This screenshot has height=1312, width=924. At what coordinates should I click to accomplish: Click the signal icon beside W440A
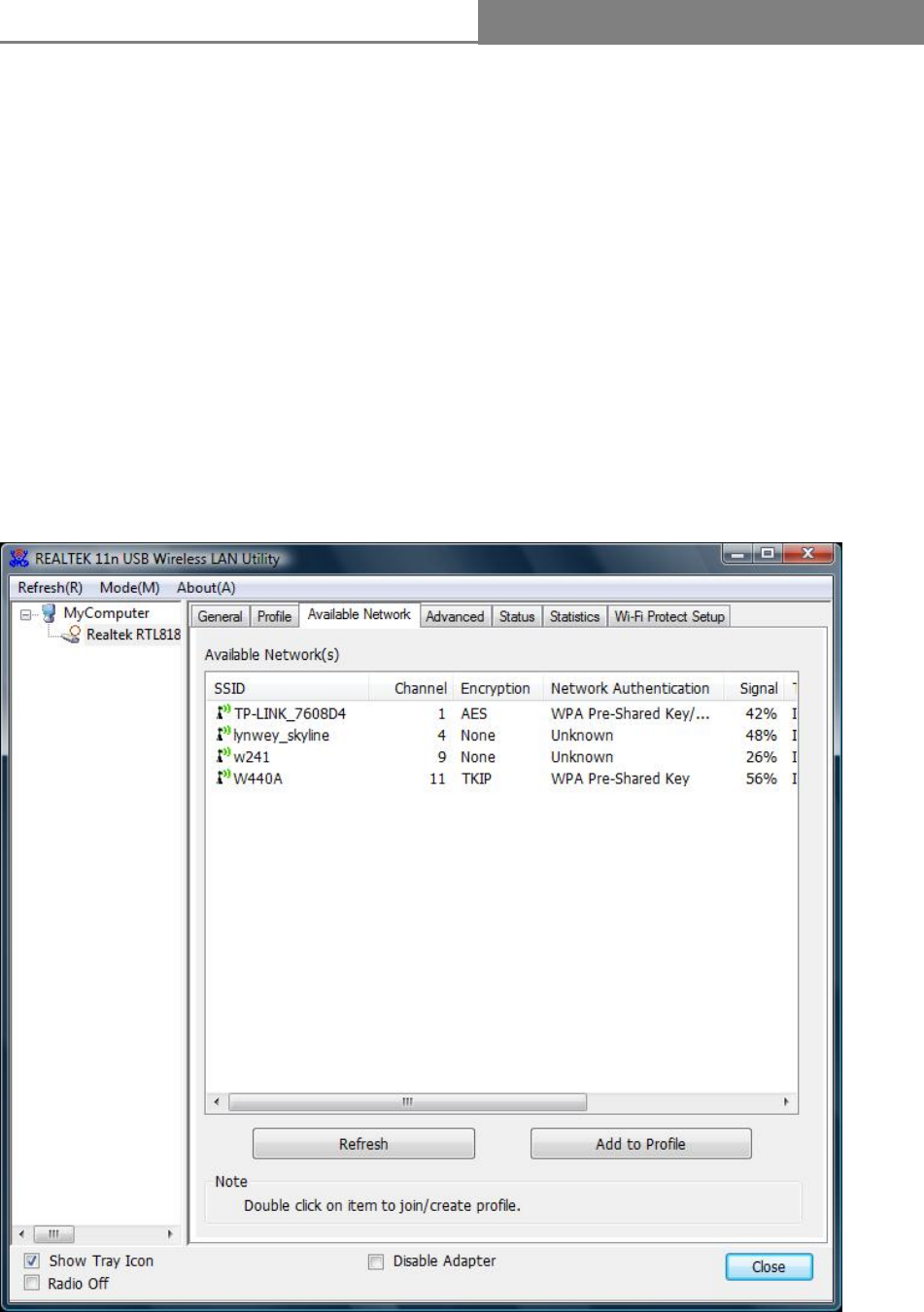click(x=222, y=777)
